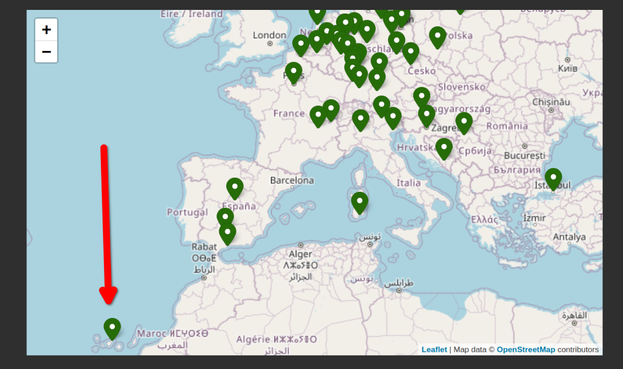Zoom in with the plus button

46,29
